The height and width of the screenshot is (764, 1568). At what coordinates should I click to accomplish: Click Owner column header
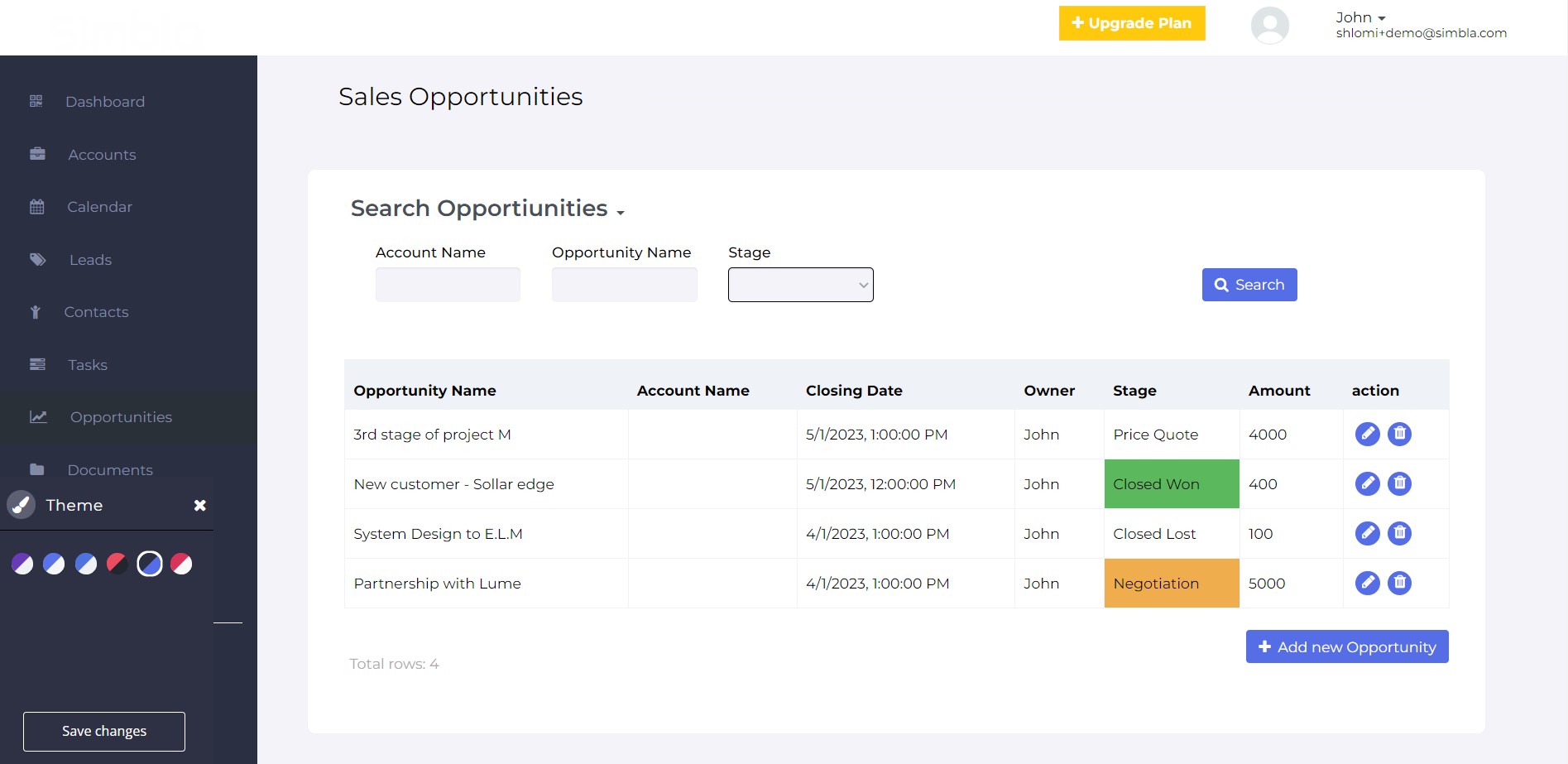click(1049, 391)
